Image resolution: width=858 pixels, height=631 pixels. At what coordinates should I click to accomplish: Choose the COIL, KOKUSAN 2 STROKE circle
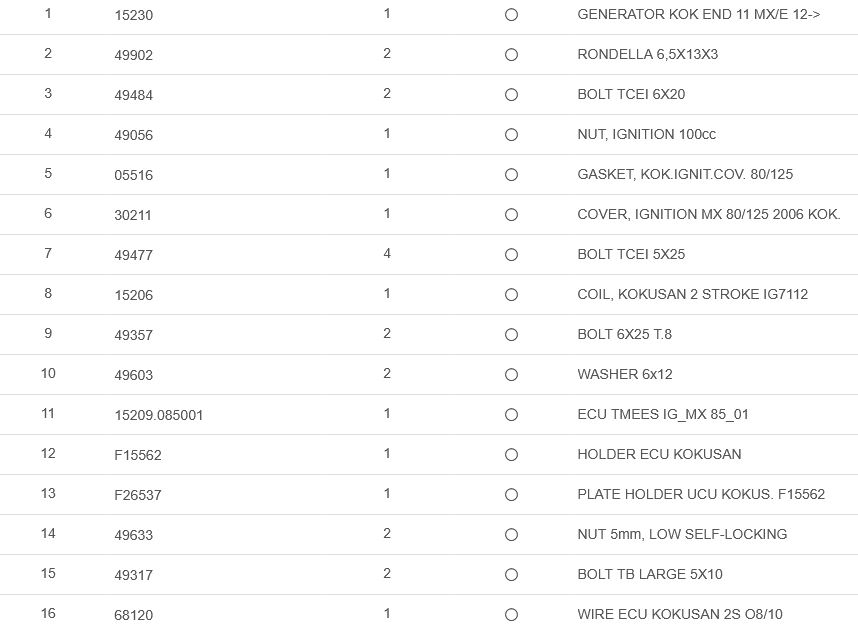tap(511, 295)
